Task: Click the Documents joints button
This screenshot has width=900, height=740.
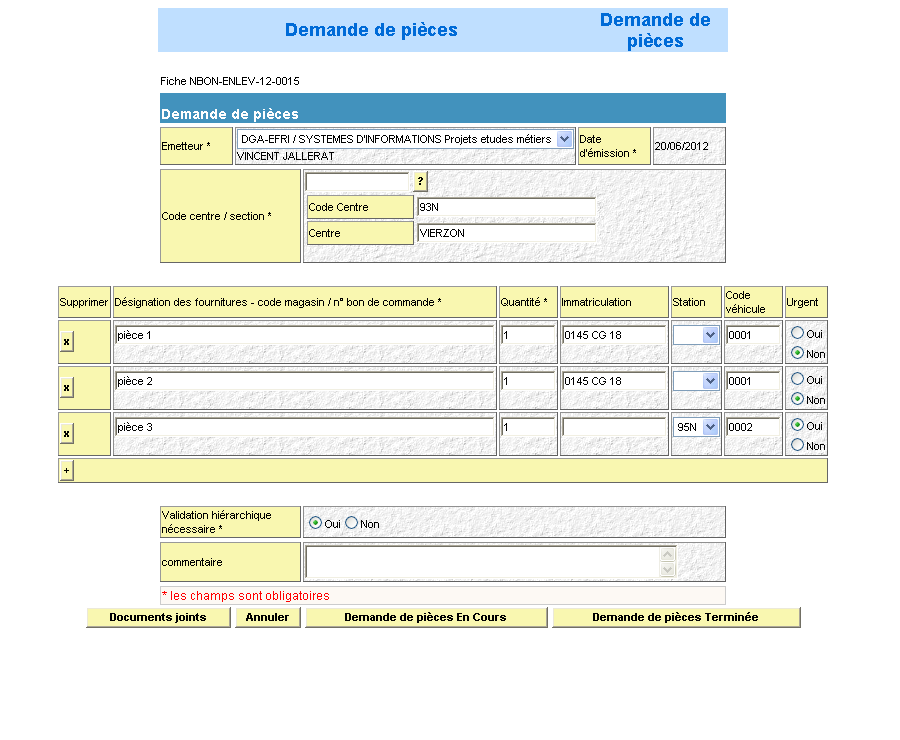Action: pos(158,617)
